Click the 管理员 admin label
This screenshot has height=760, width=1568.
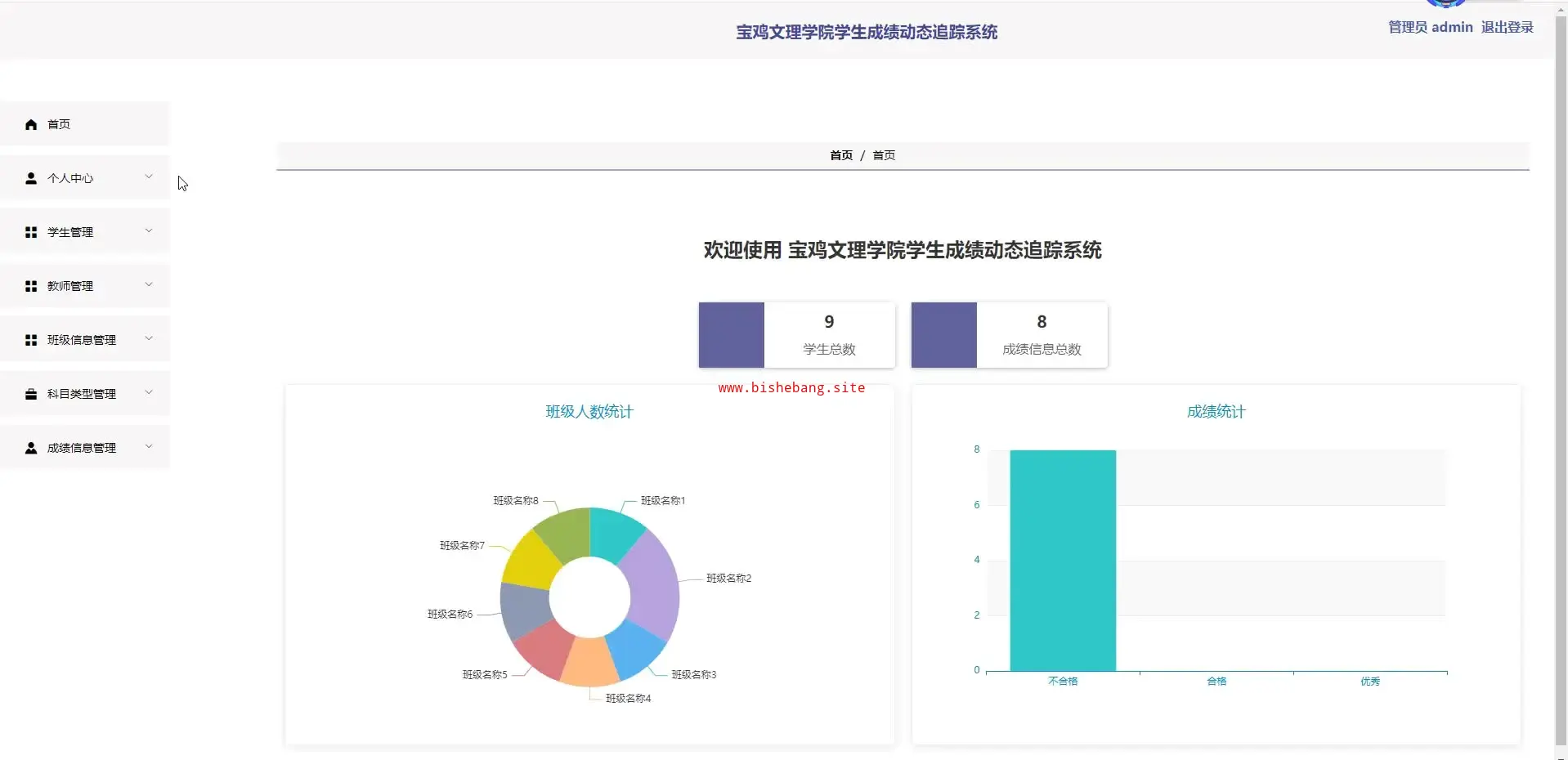pos(1430,27)
